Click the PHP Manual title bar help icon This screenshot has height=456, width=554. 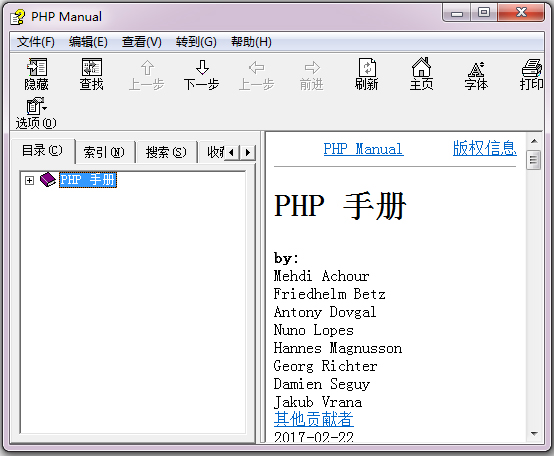pos(18,17)
